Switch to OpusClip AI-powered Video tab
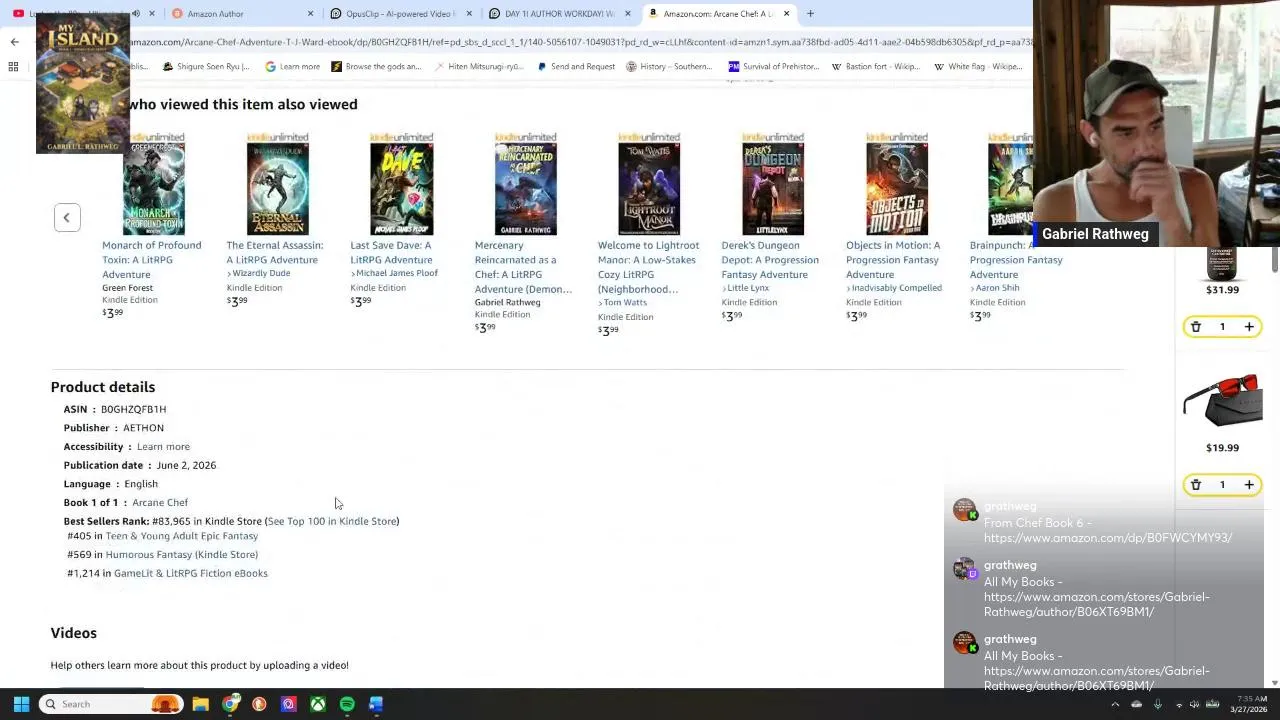 click(400, 14)
